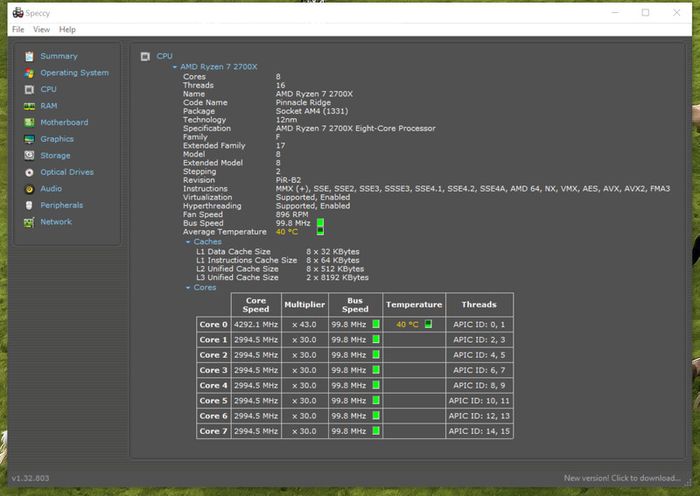Click the PiR-B2 revision value
This screenshot has width=700, height=496.
point(288,180)
